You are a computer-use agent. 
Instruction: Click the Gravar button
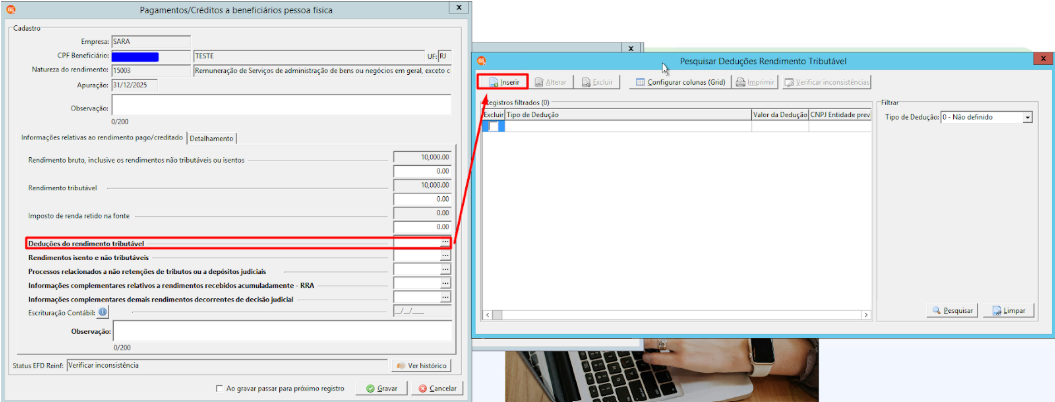pyautogui.click(x=381, y=389)
